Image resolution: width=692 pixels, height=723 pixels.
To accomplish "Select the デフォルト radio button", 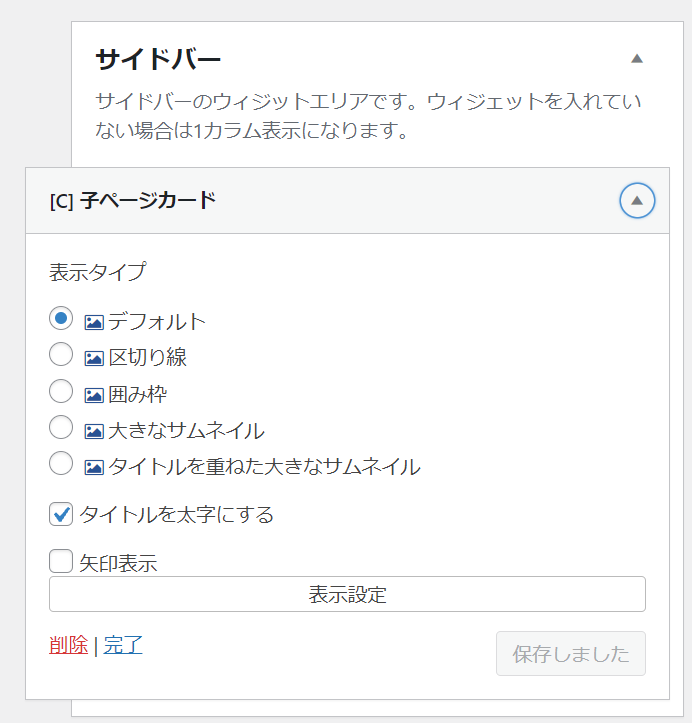I will point(61,318).
